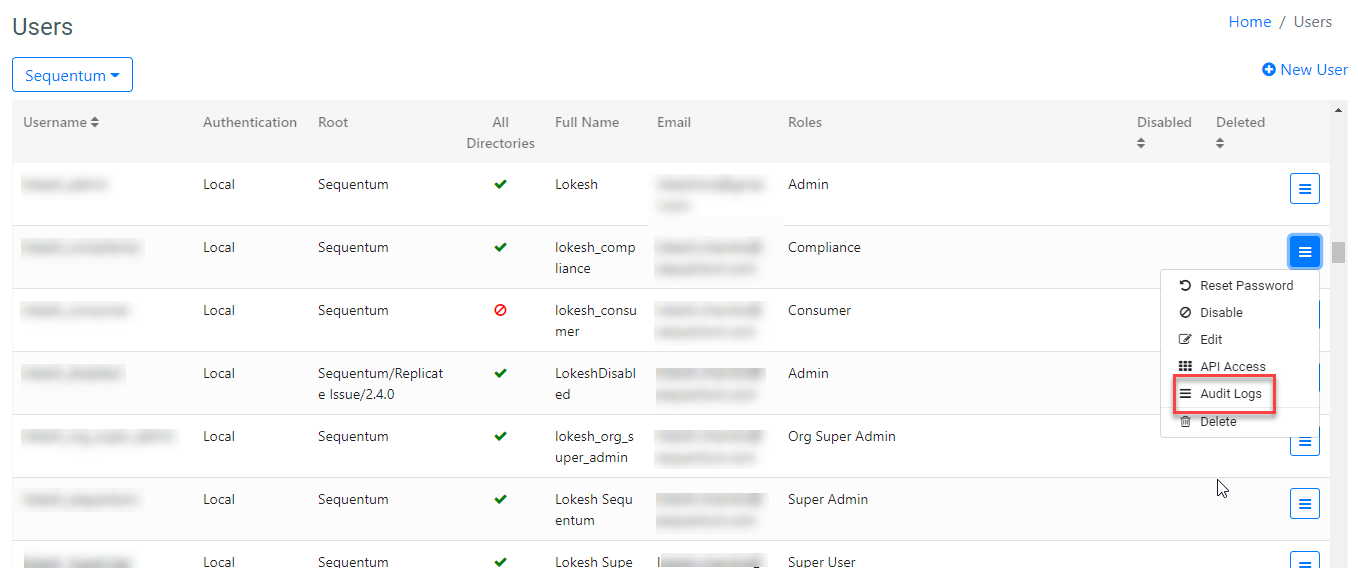This screenshot has width=1358, height=568.
Task: Click green checkmark in Lokesh Admin row
Action: click(x=500, y=184)
